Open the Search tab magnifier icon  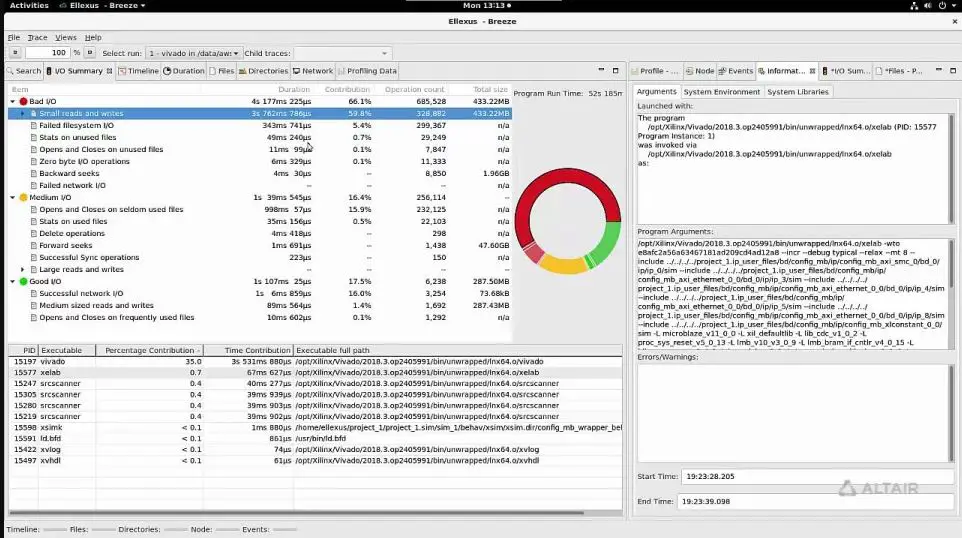[10, 71]
